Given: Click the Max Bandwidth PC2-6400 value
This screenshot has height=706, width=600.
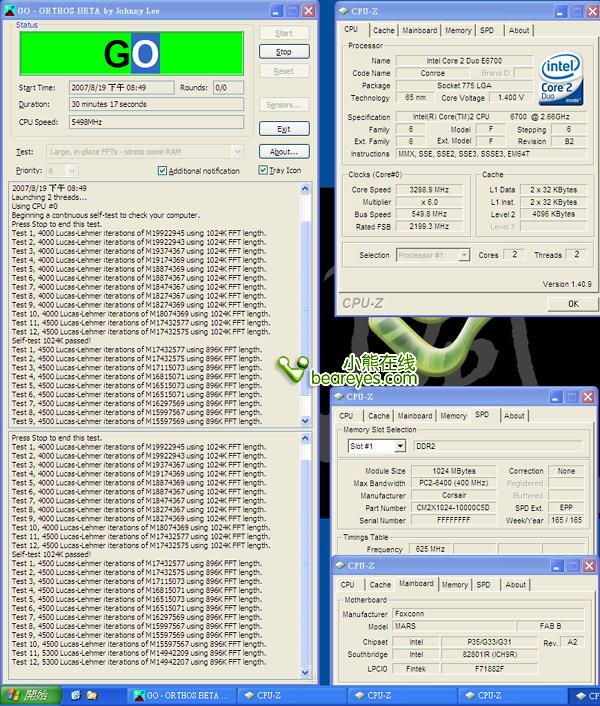Looking at the screenshot, I should tap(453, 483).
